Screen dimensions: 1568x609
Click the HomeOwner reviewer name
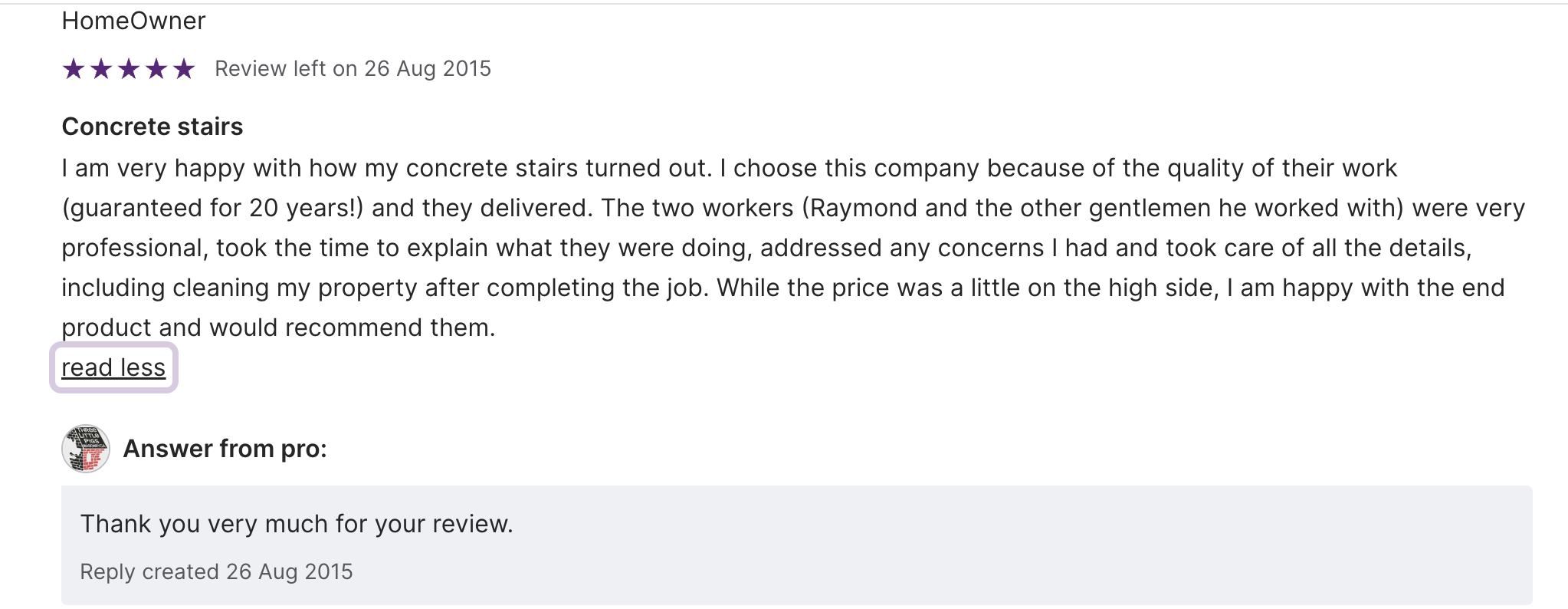tap(133, 21)
